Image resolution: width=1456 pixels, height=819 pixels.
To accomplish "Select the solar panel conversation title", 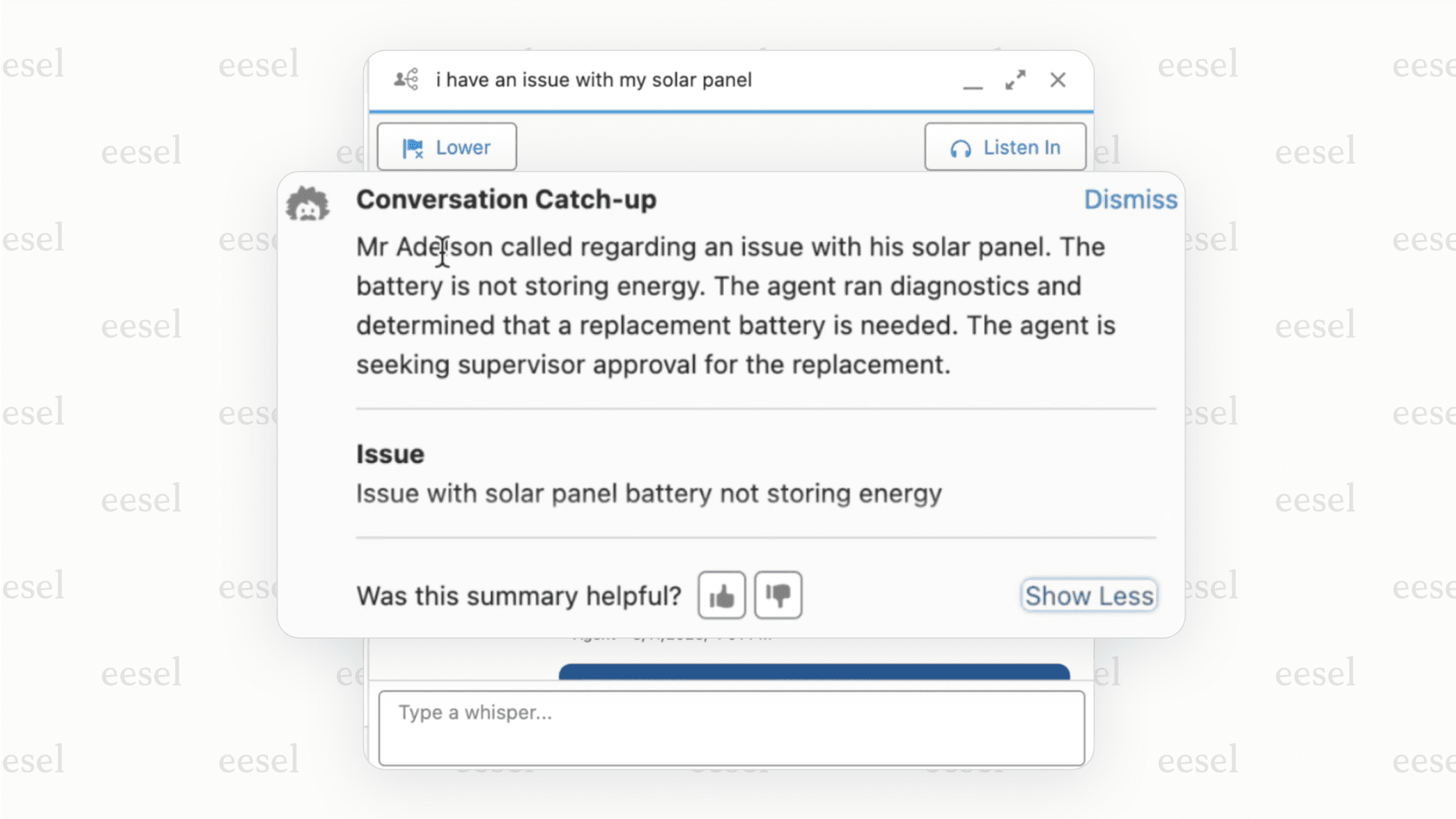I will coord(593,80).
